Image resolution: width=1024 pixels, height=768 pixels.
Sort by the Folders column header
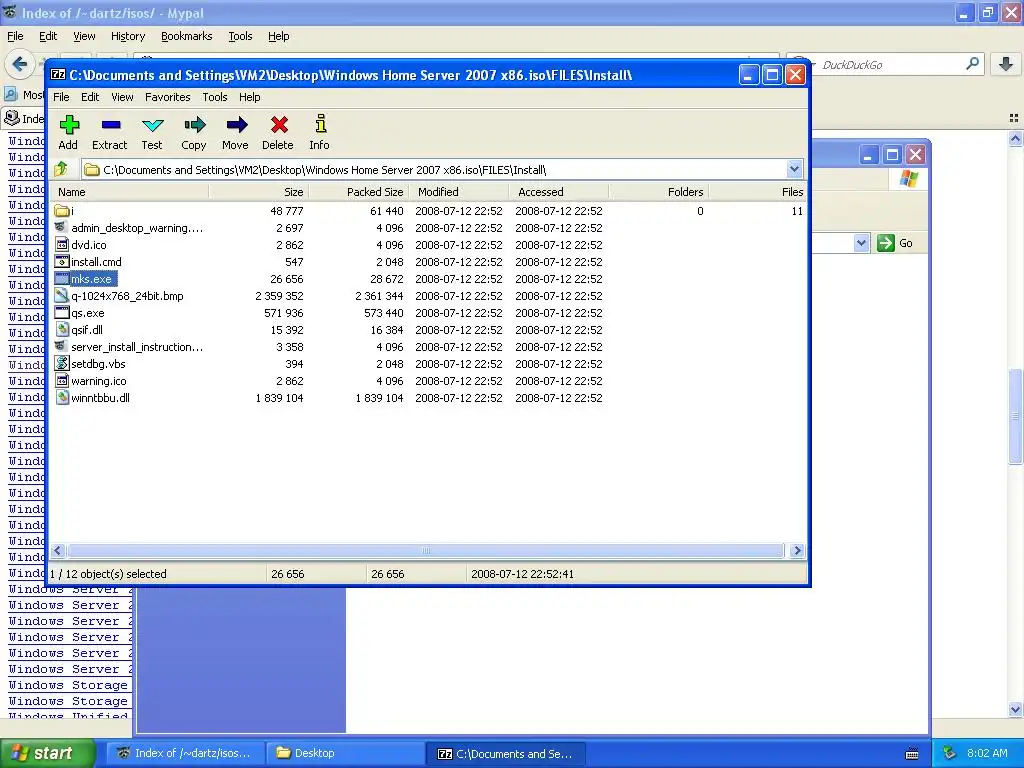tap(658, 192)
